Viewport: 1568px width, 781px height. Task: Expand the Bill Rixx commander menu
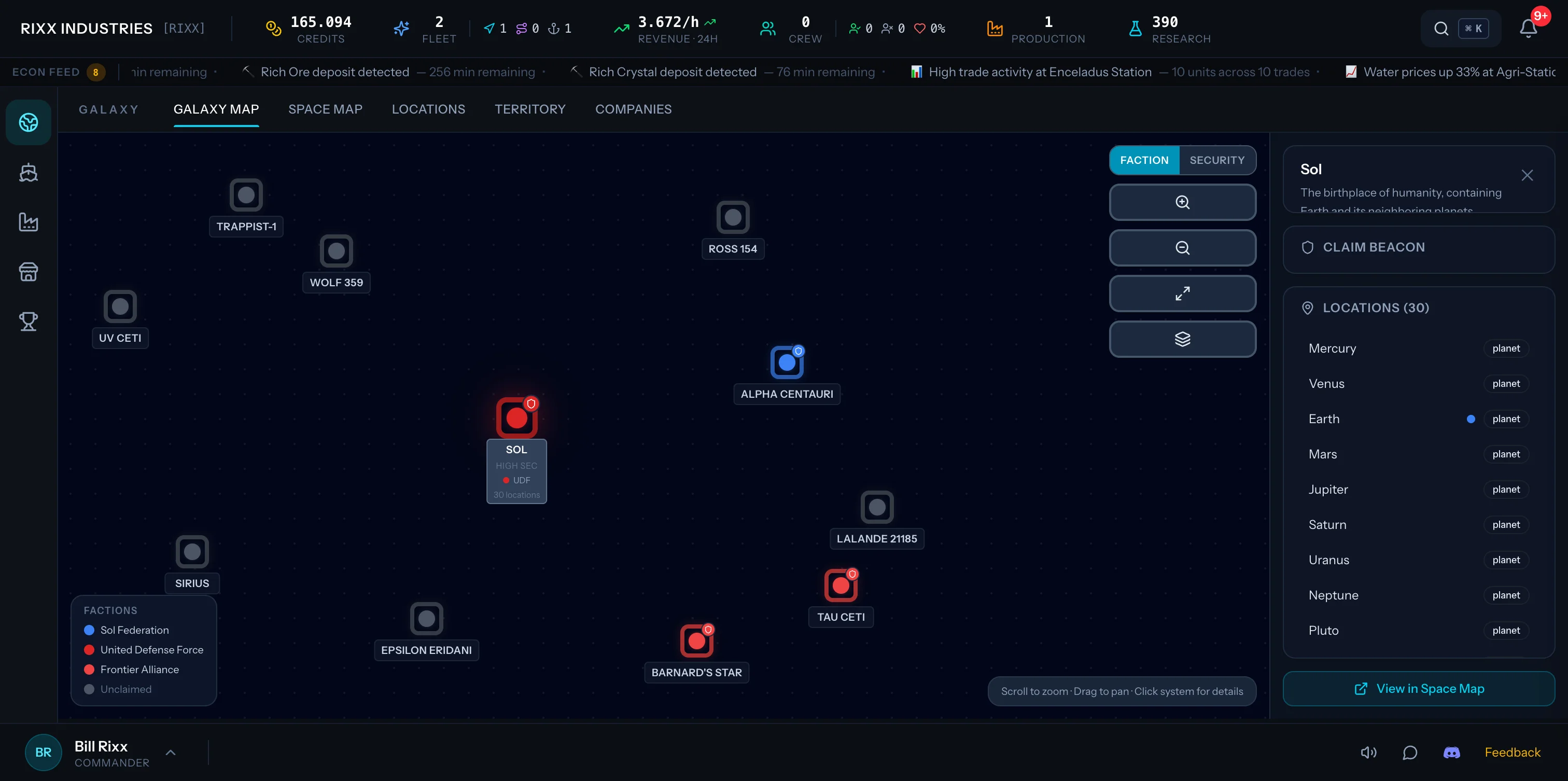(x=171, y=752)
